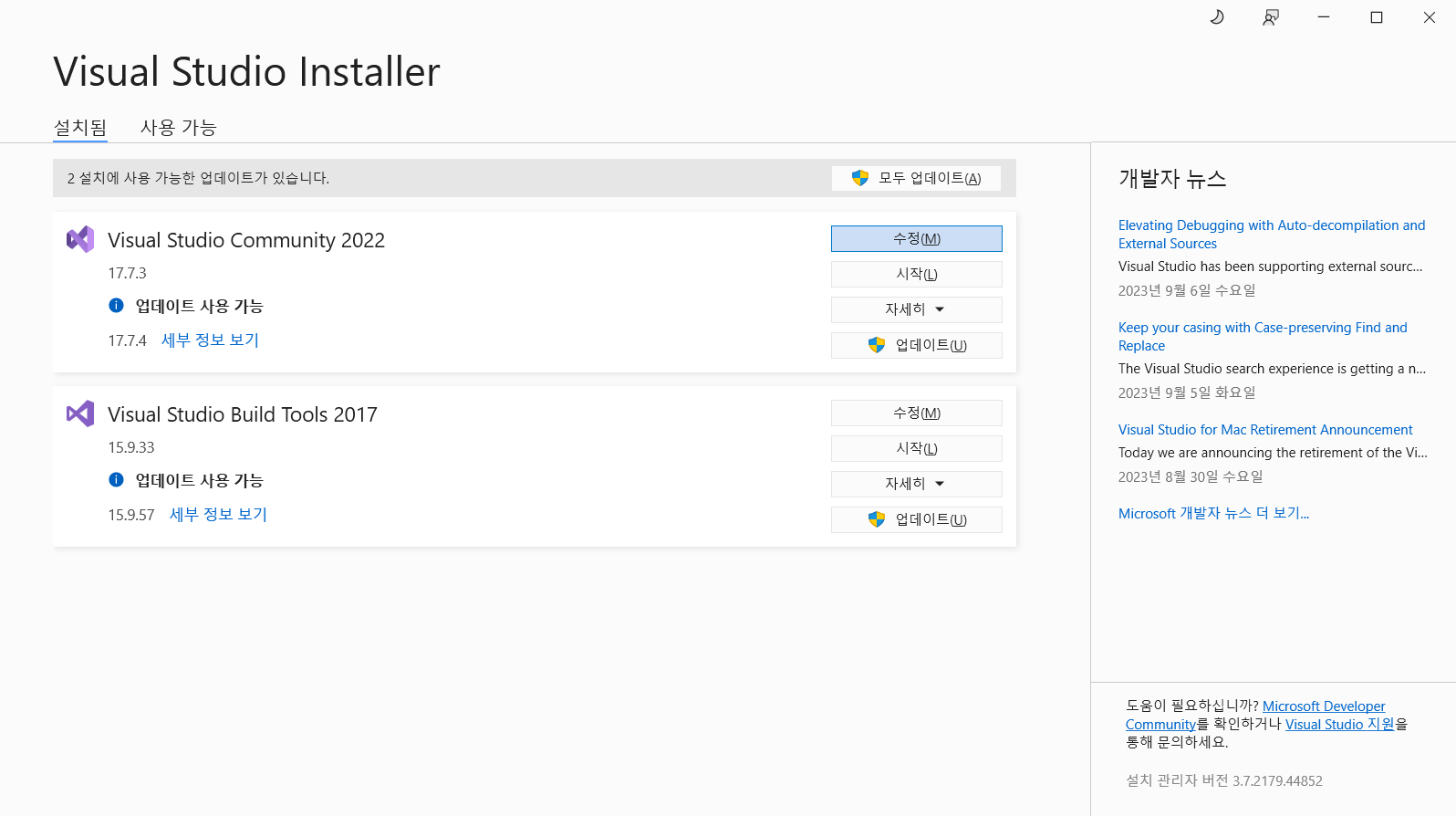Click 수정(M) for Visual Studio Community 2022
This screenshot has height=816, width=1456.
pos(916,238)
